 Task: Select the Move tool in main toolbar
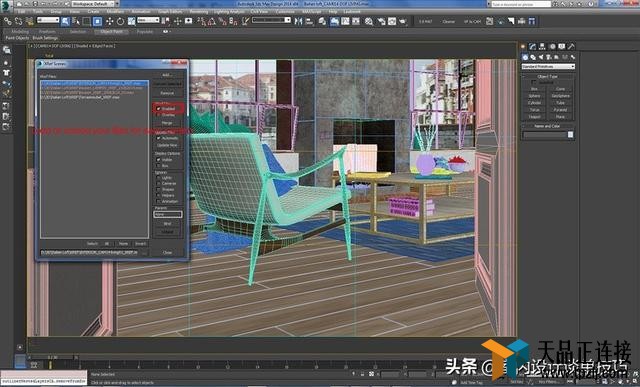pyautogui.click(x=109, y=21)
